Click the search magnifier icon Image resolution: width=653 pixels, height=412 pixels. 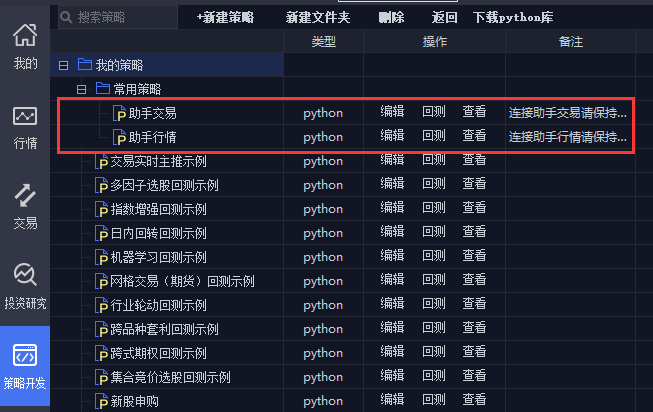click(66, 17)
